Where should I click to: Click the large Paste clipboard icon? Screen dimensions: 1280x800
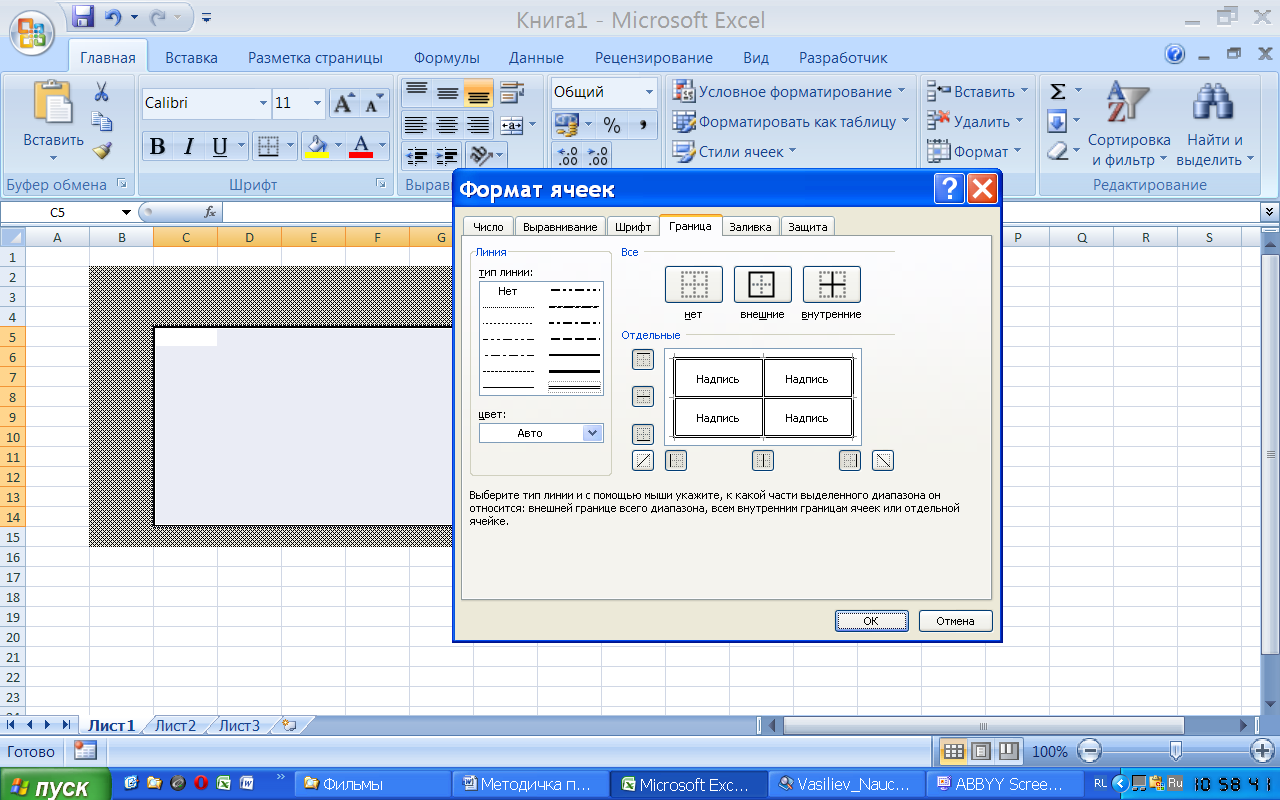[53, 103]
